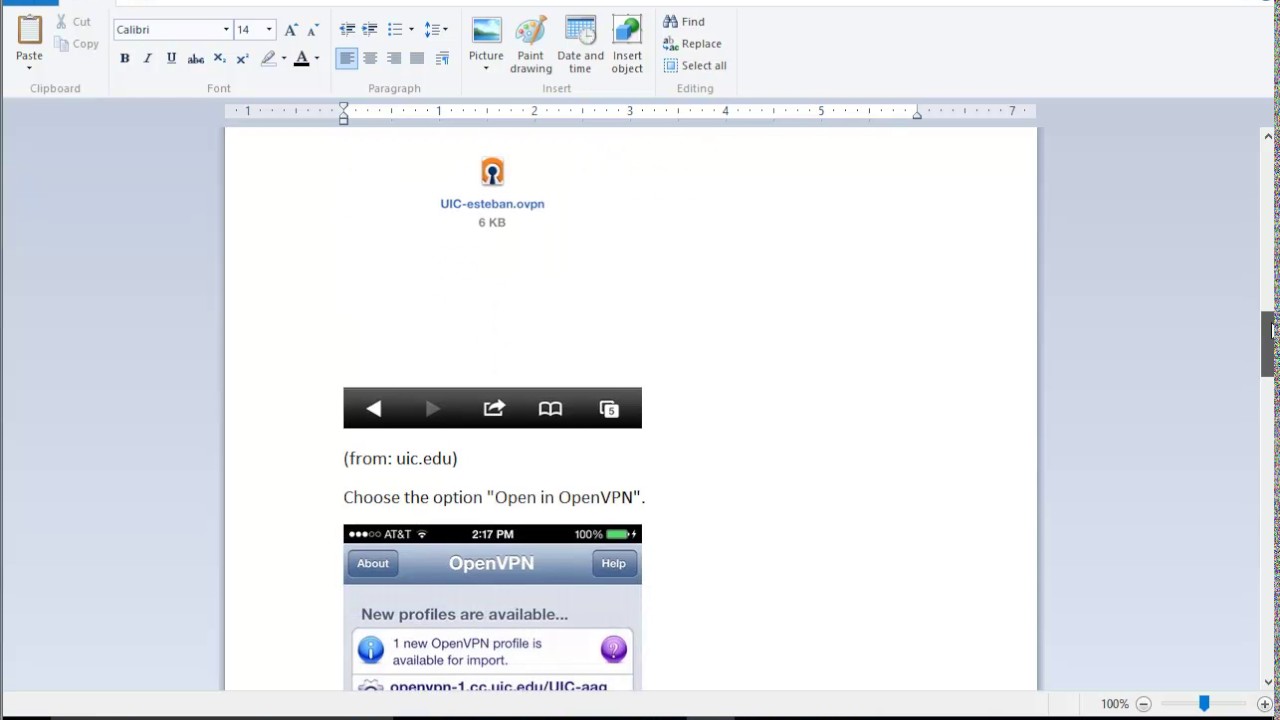Click the text "(from: uic.edu)"
1280x720 pixels.
pos(400,458)
